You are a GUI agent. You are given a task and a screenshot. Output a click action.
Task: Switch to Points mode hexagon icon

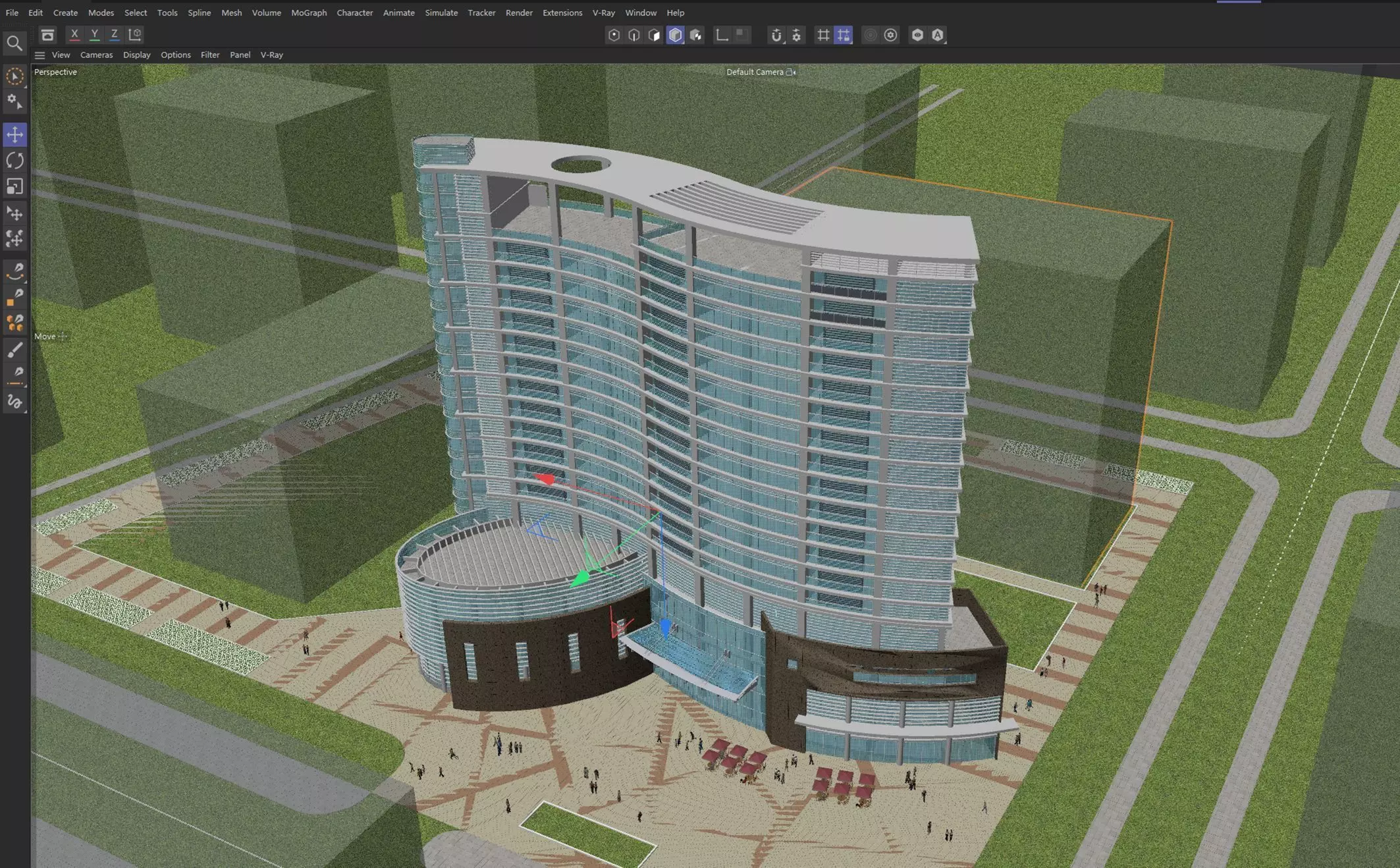[614, 35]
